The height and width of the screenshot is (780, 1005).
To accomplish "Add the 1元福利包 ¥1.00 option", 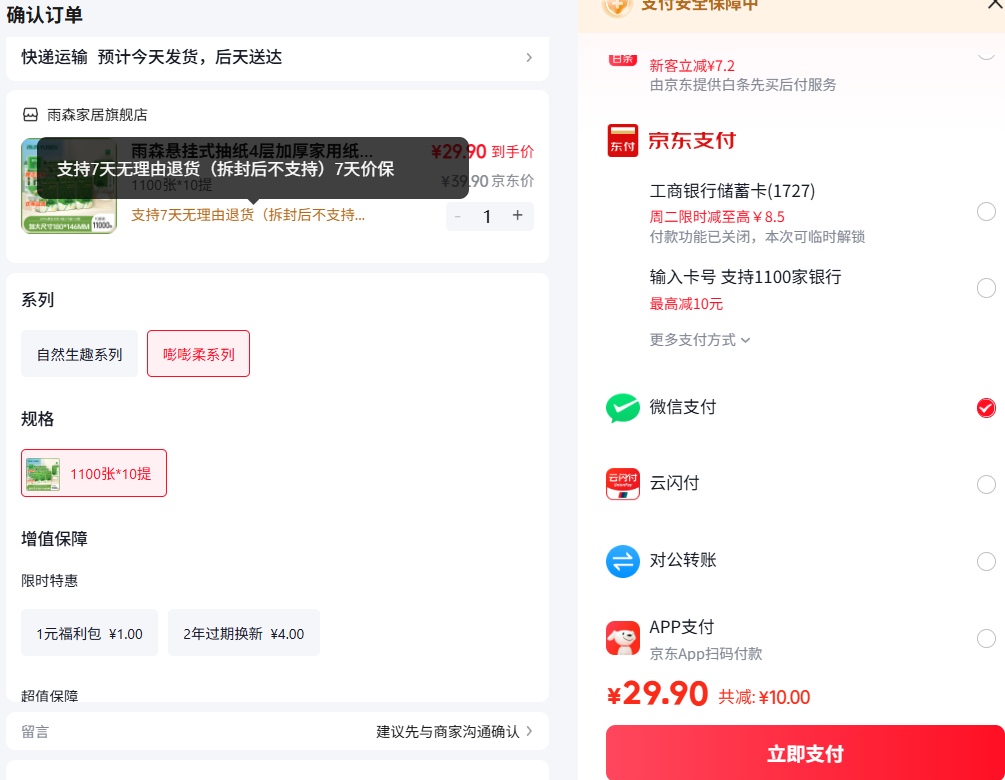I will click(x=89, y=633).
